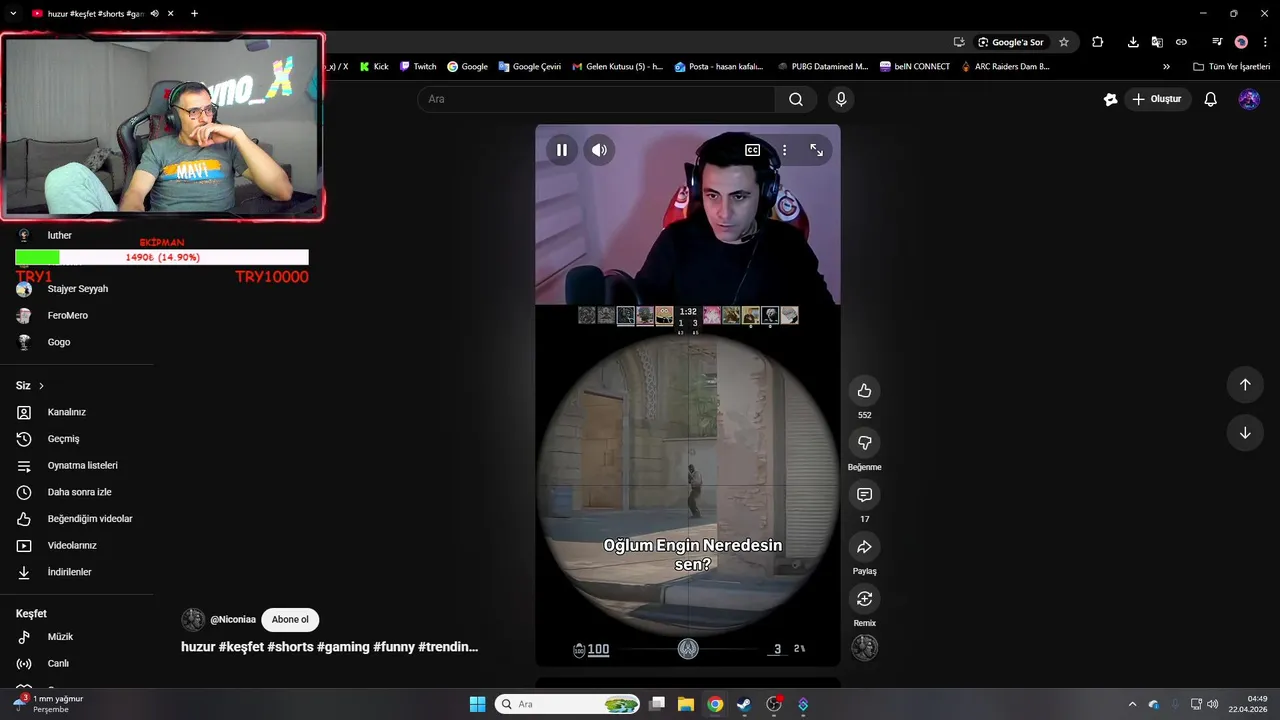Image resolution: width=1280 pixels, height=720 pixels.
Task: Open the Shorts three-dot options menu
Action: click(x=784, y=150)
